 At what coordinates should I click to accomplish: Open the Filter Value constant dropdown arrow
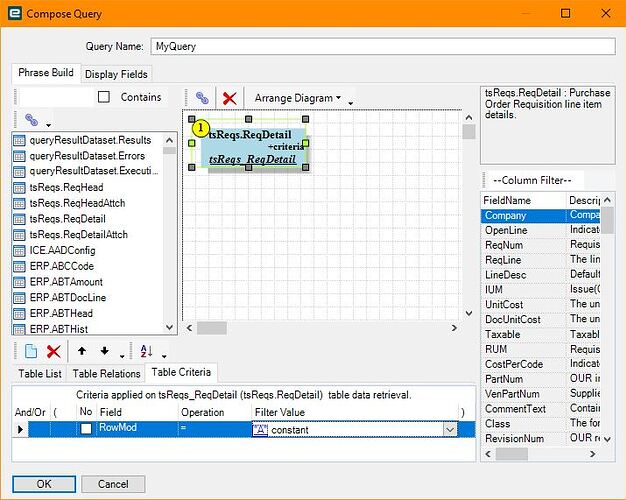tap(450, 430)
